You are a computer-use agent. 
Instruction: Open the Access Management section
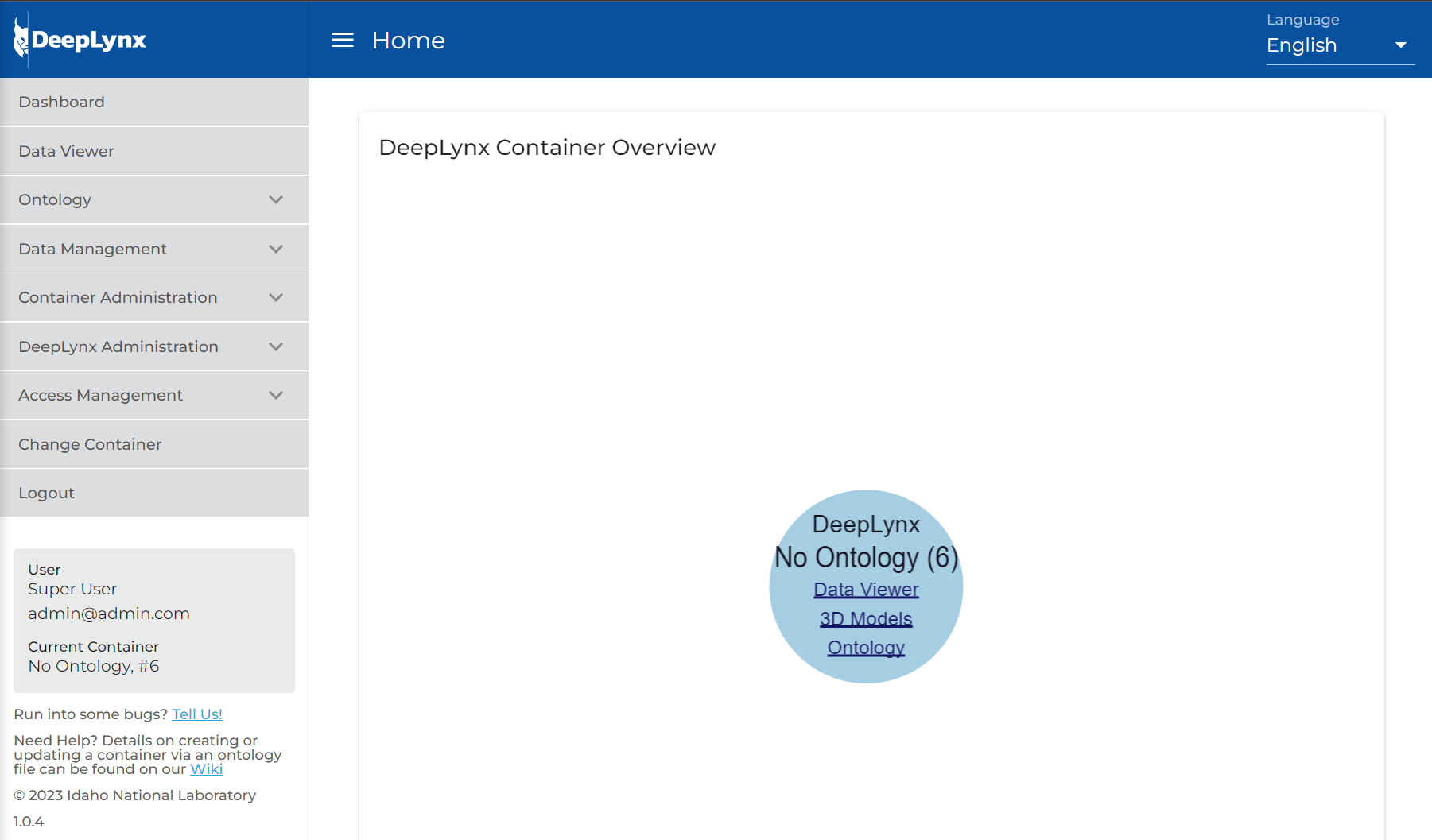(154, 395)
